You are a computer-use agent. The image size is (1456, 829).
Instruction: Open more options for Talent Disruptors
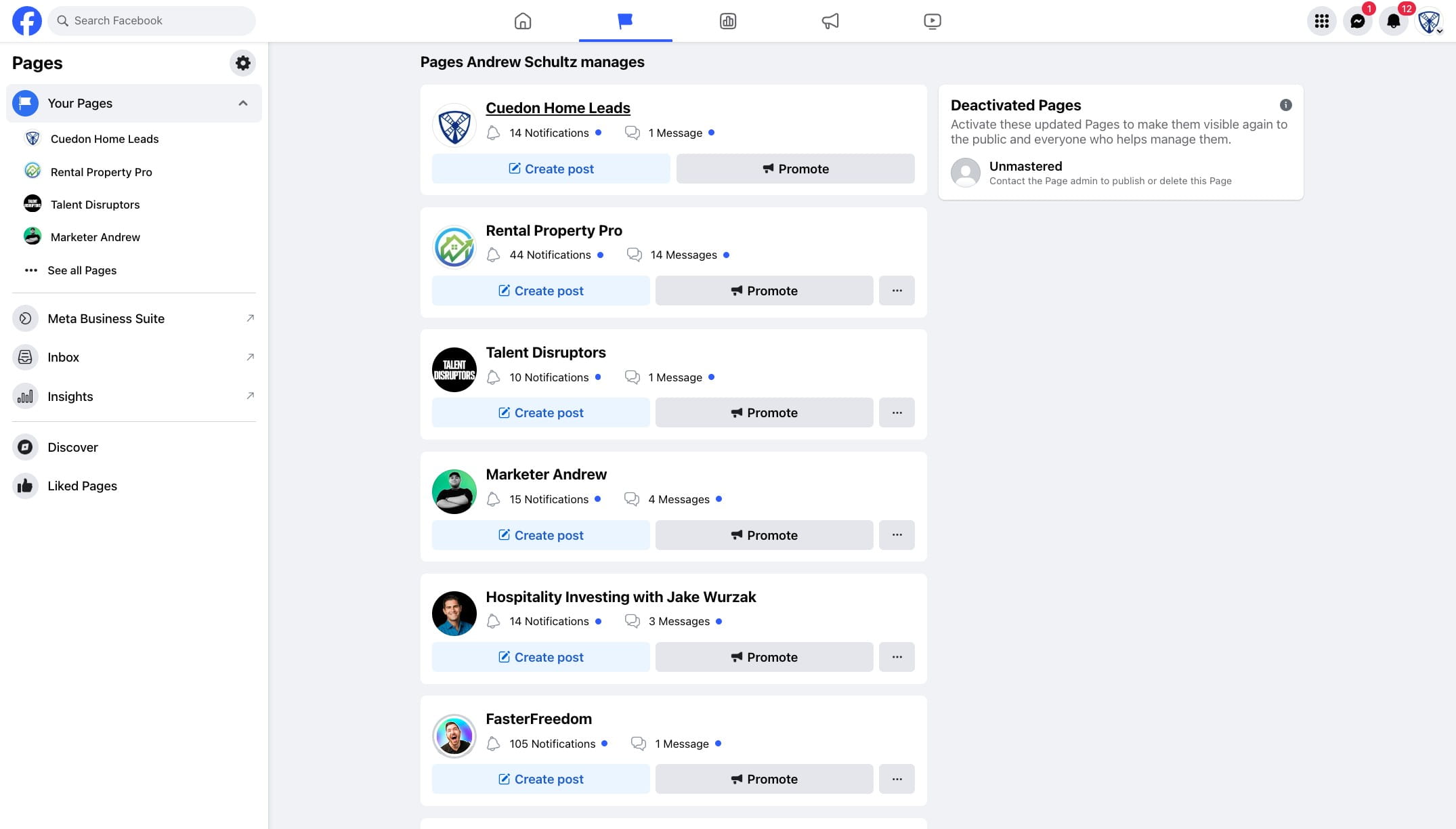pyautogui.click(x=897, y=412)
